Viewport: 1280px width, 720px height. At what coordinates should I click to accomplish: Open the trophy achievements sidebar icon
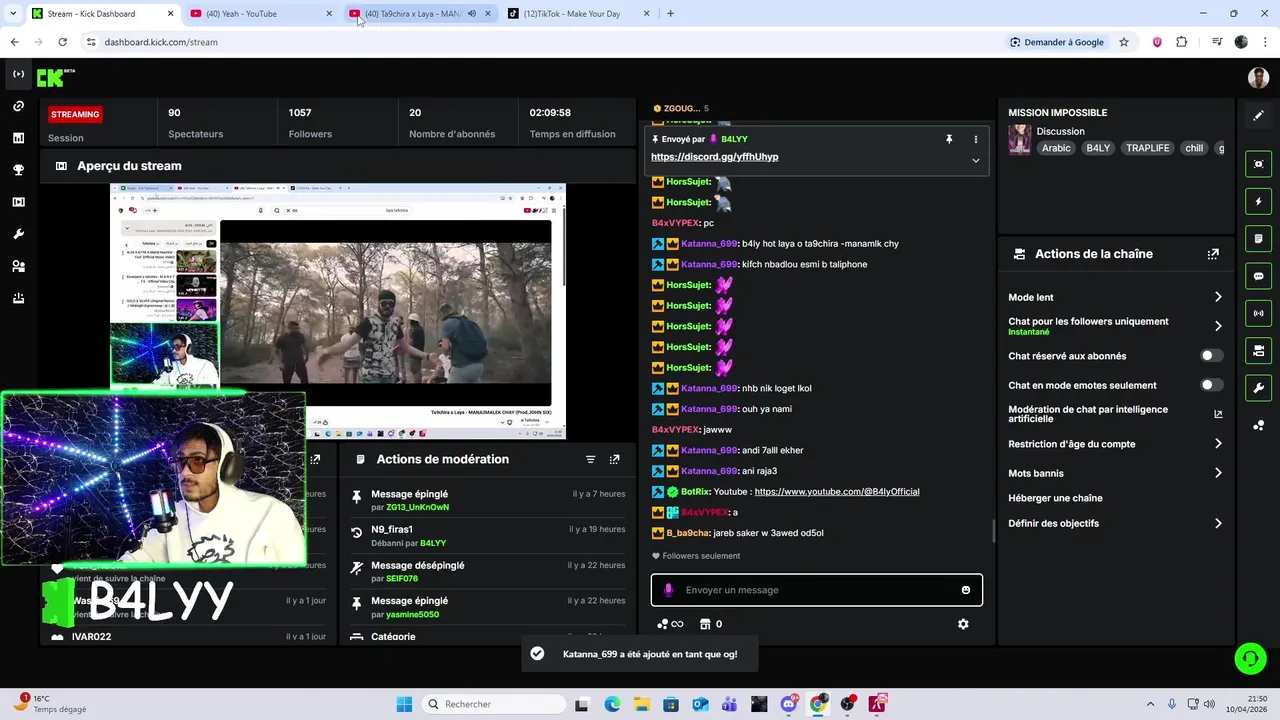[18, 170]
